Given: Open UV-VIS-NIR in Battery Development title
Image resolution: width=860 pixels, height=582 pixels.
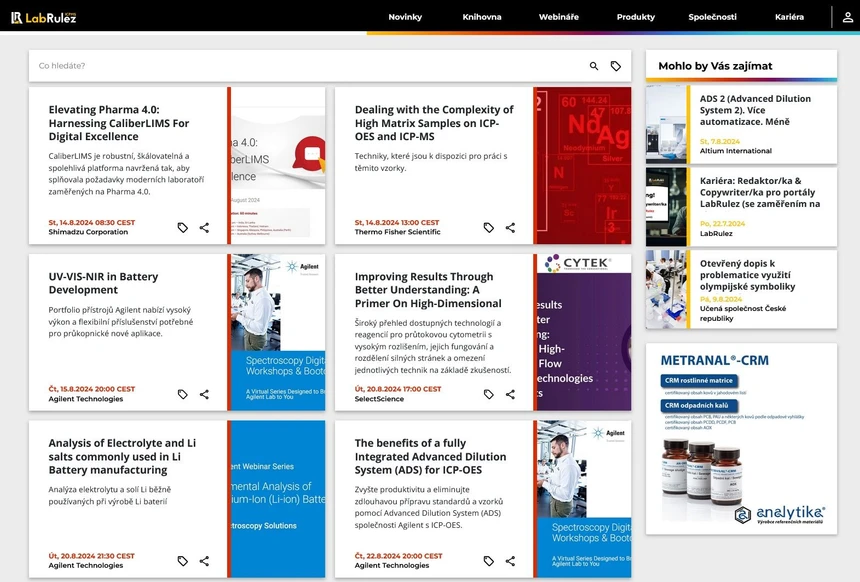Looking at the screenshot, I should [x=103, y=283].
